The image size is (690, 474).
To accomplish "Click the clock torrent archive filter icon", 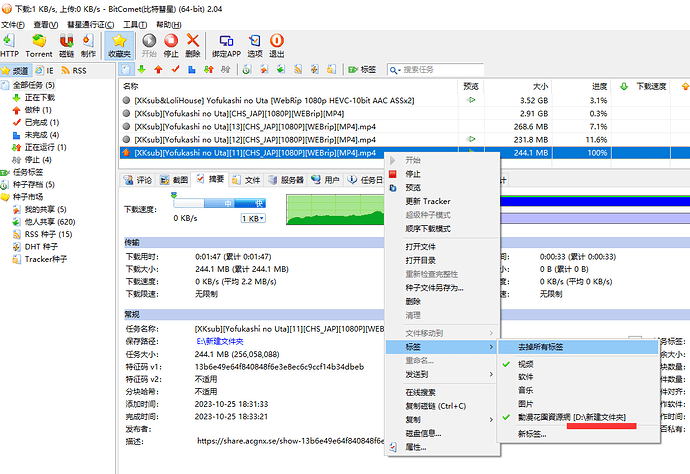I will pyautogui.click(x=247, y=70).
